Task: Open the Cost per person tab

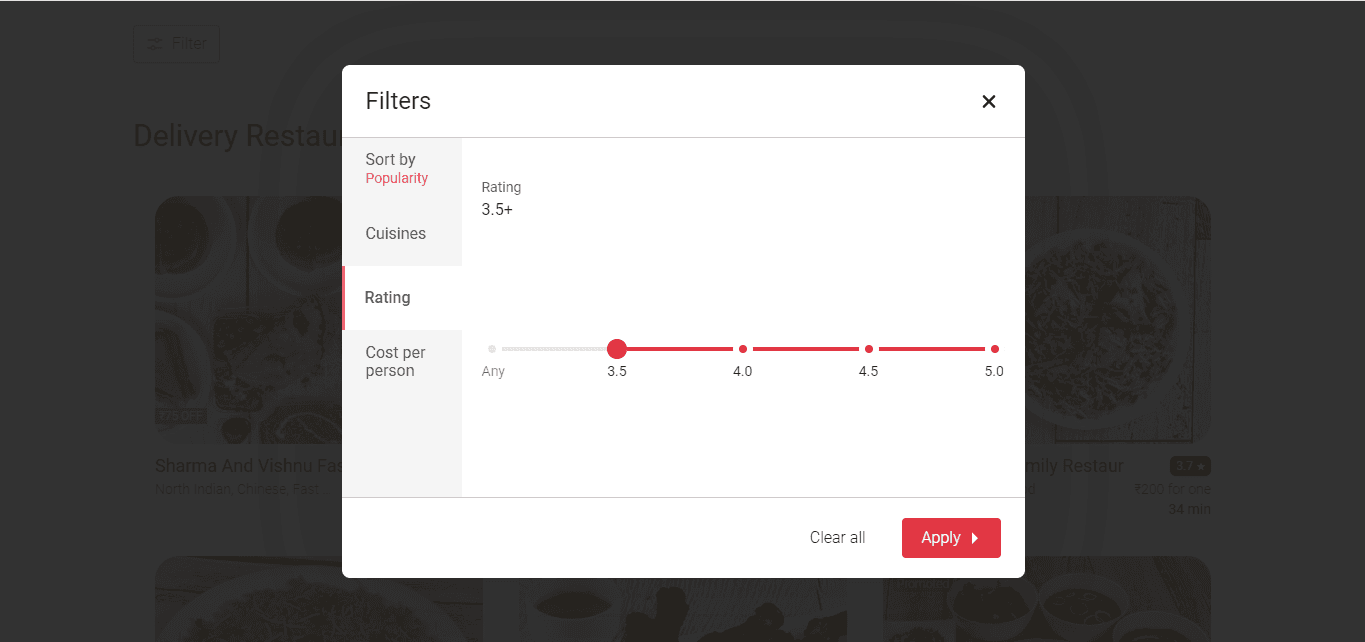Action: [402, 362]
